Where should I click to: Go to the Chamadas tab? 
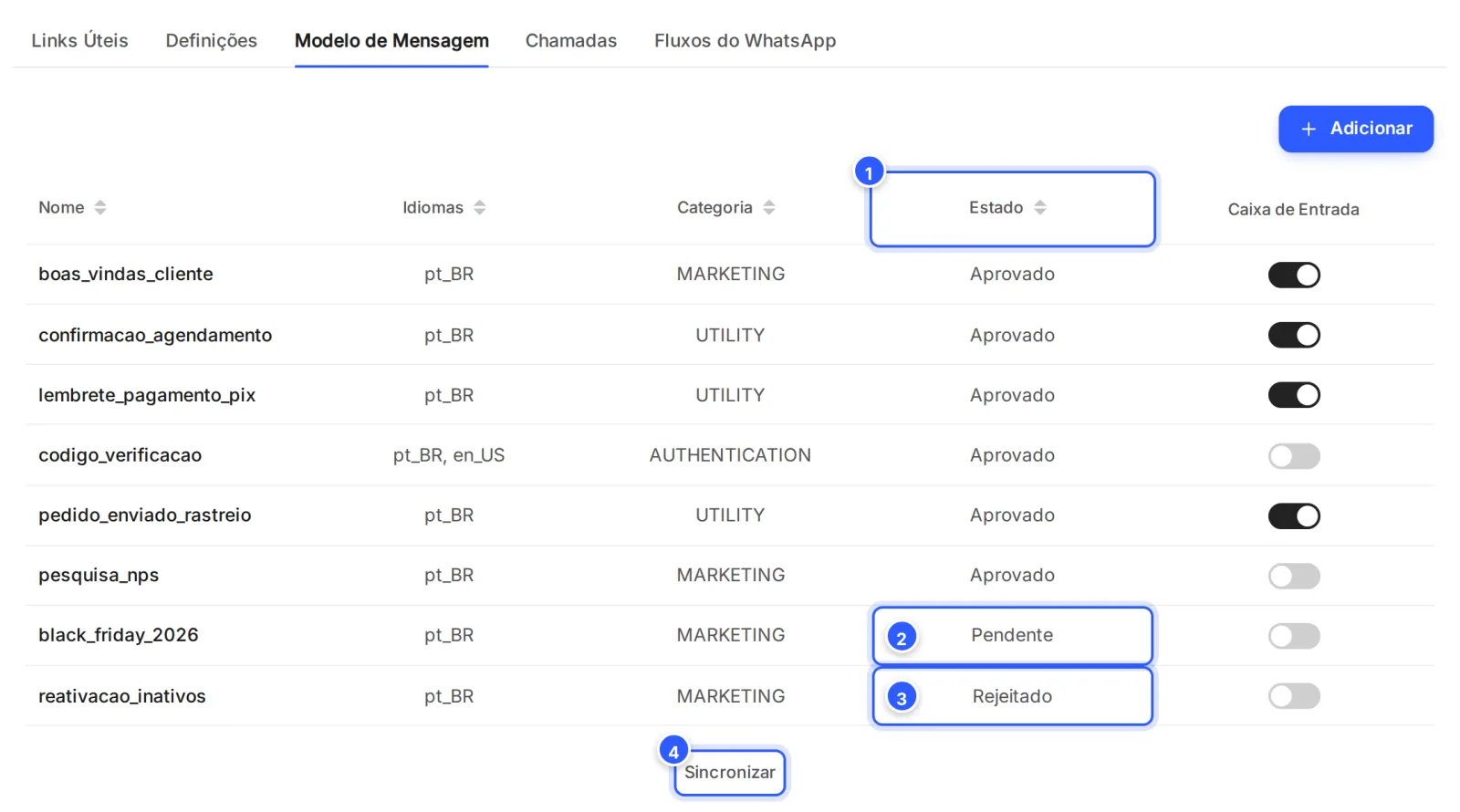(x=571, y=41)
